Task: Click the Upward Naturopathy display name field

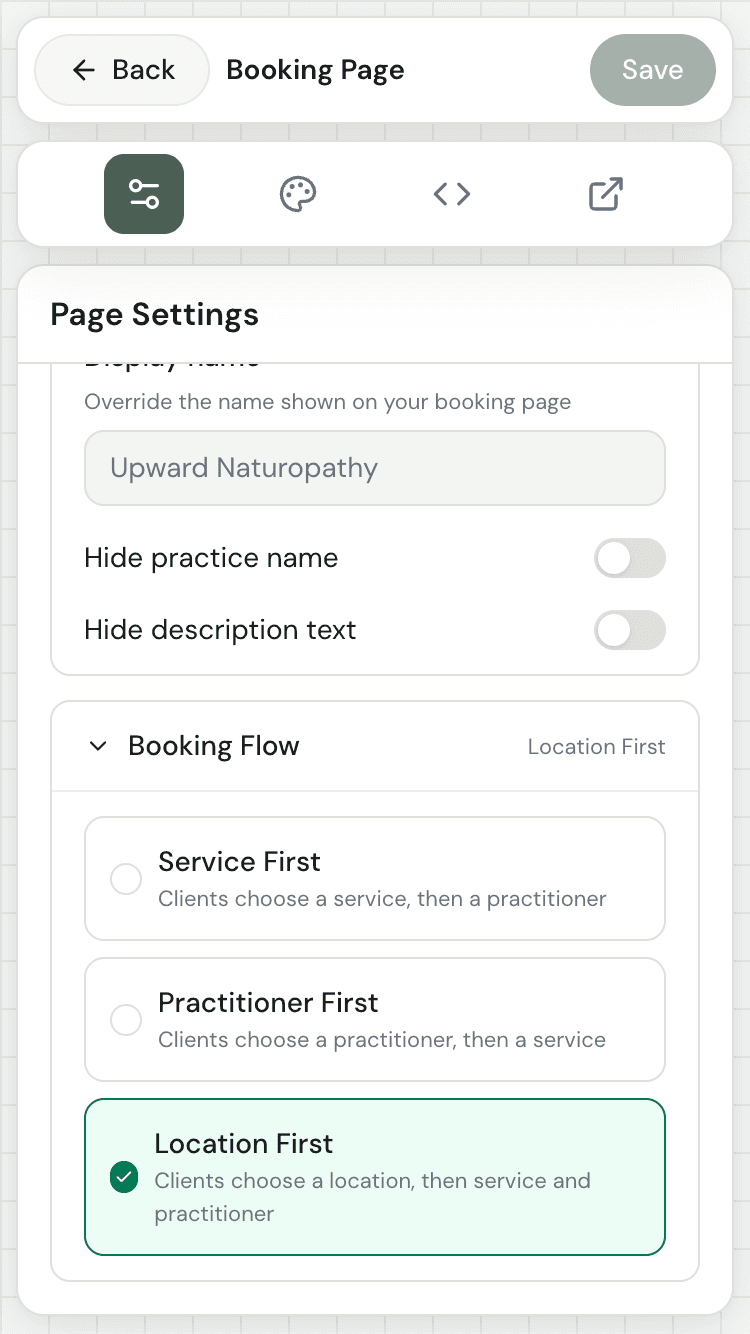Action: [x=375, y=467]
